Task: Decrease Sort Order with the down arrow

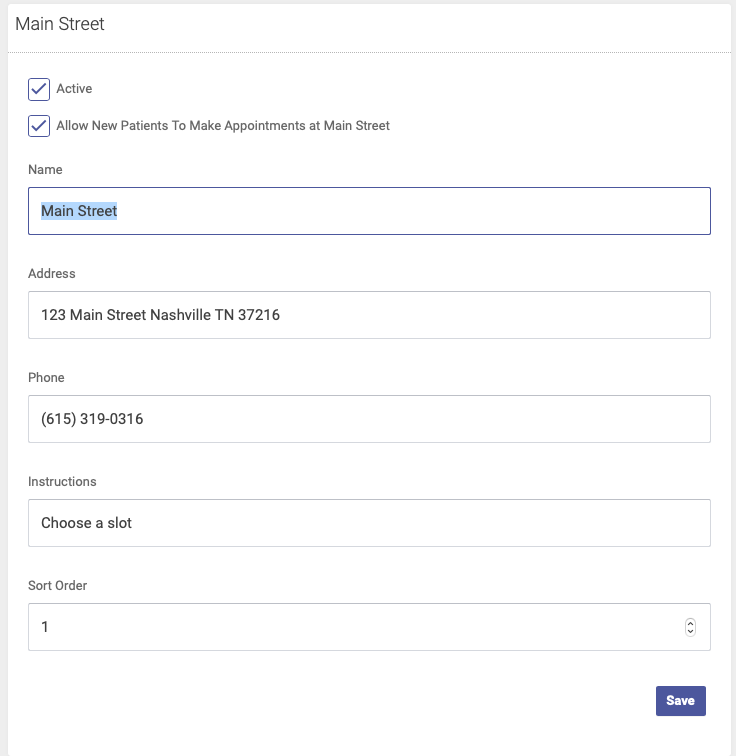Action: [x=690, y=631]
